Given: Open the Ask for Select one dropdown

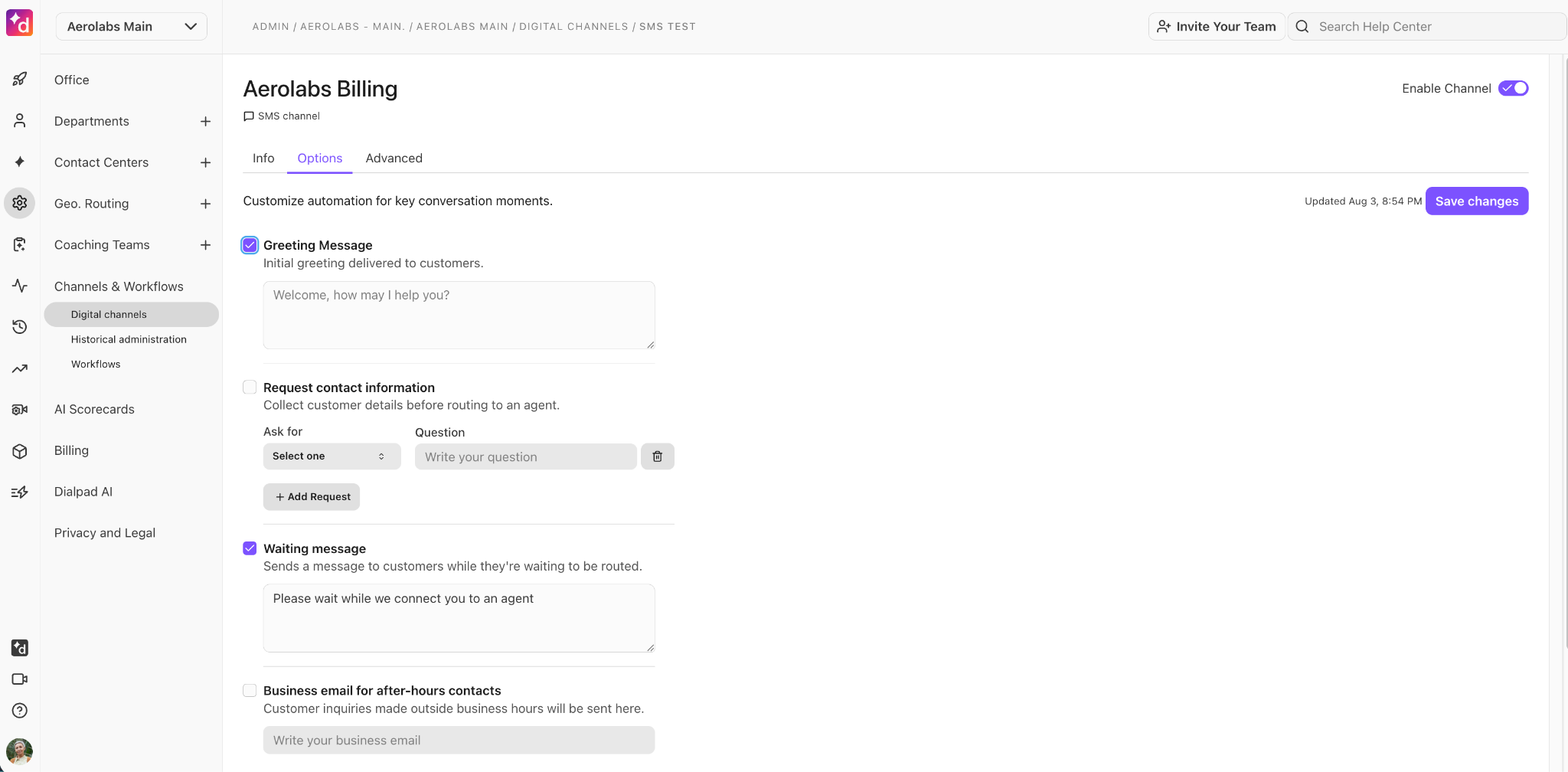Looking at the screenshot, I should [332, 456].
